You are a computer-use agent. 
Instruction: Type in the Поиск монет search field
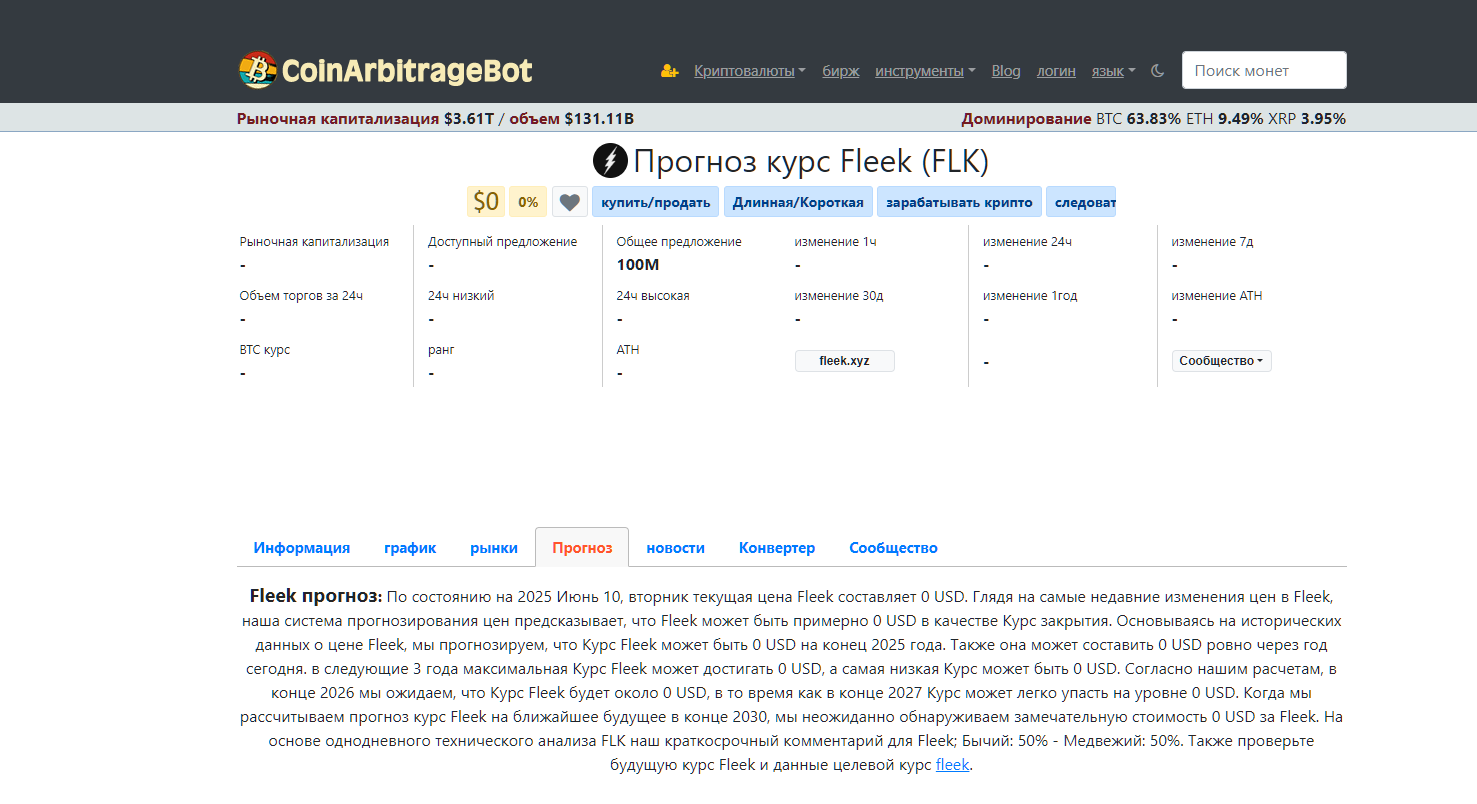pos(1263,71)
